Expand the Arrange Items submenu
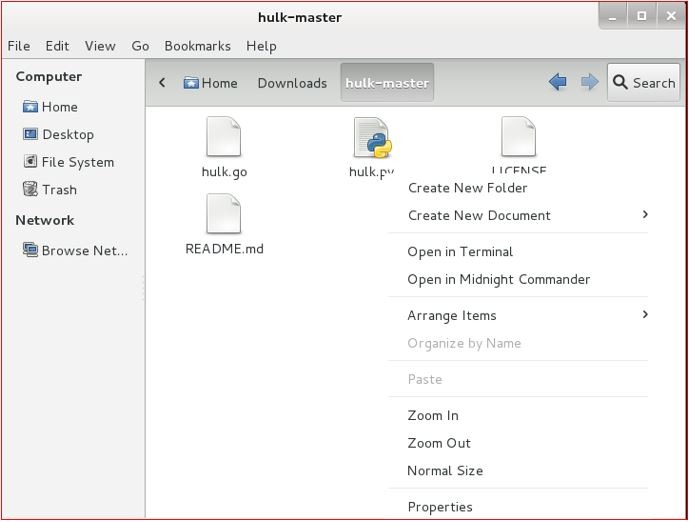This screenshot has width=689, height=522. pyautogui.click(x=519, y=315)
